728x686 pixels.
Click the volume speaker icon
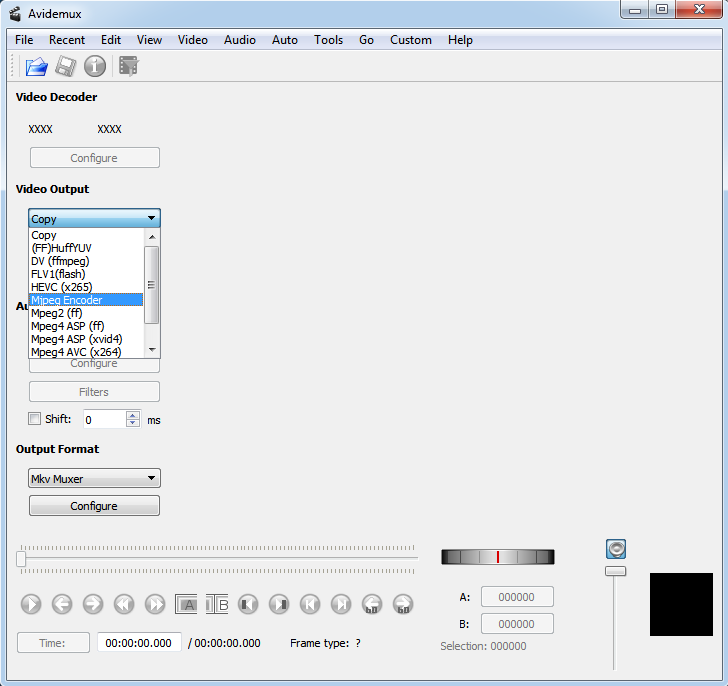616,548
